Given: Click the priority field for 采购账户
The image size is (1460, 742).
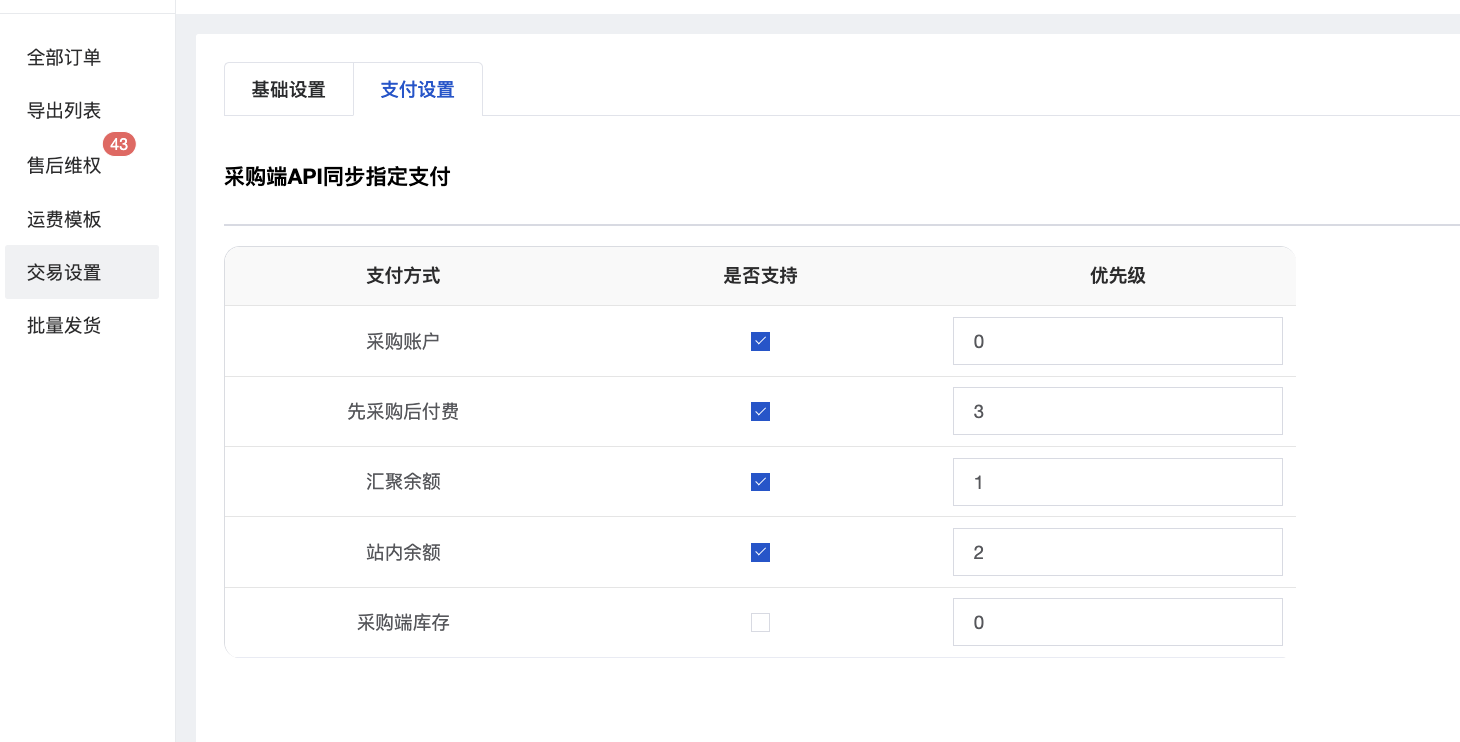Looking at the screenshot, I should coord(1116,342).
